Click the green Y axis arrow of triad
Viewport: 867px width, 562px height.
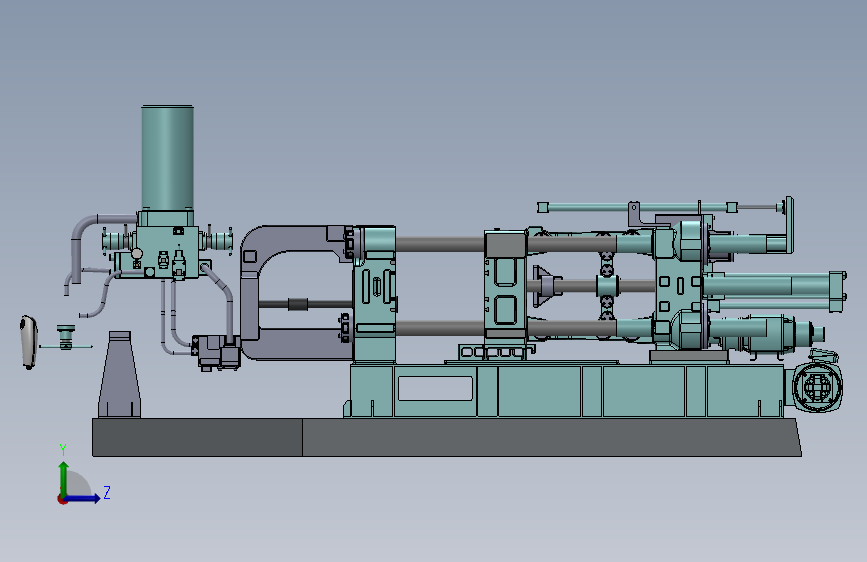64,478
